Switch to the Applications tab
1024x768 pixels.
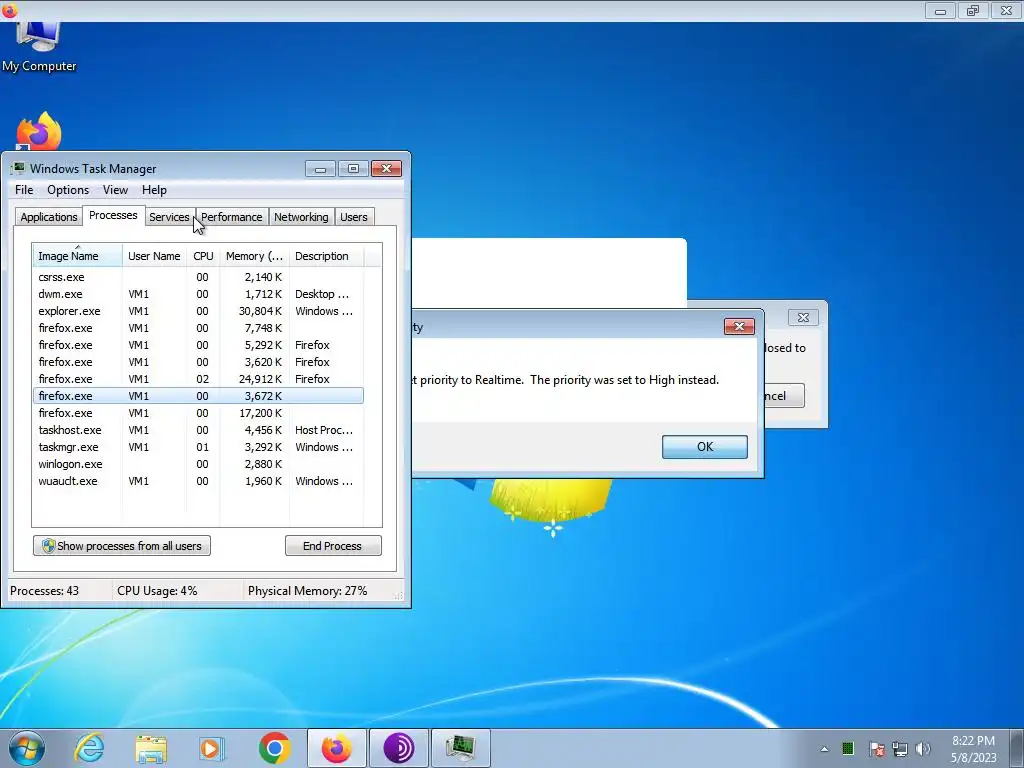pos(49,217)
